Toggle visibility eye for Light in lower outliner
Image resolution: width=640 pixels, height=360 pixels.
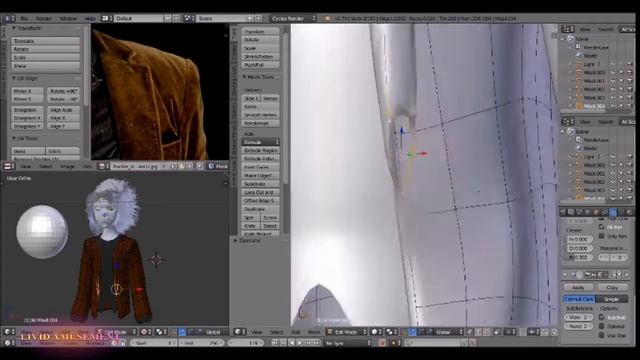(x=613, y=156)
